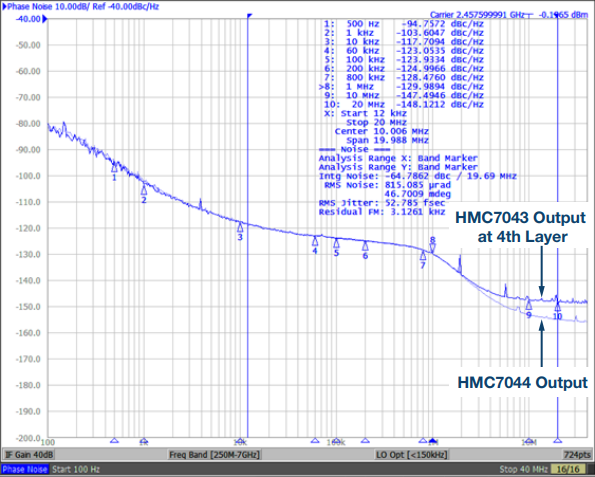The width and height of the screenshot is (595, 477).
Task: Click the 724pts points indicator
Action: (577, 455)
